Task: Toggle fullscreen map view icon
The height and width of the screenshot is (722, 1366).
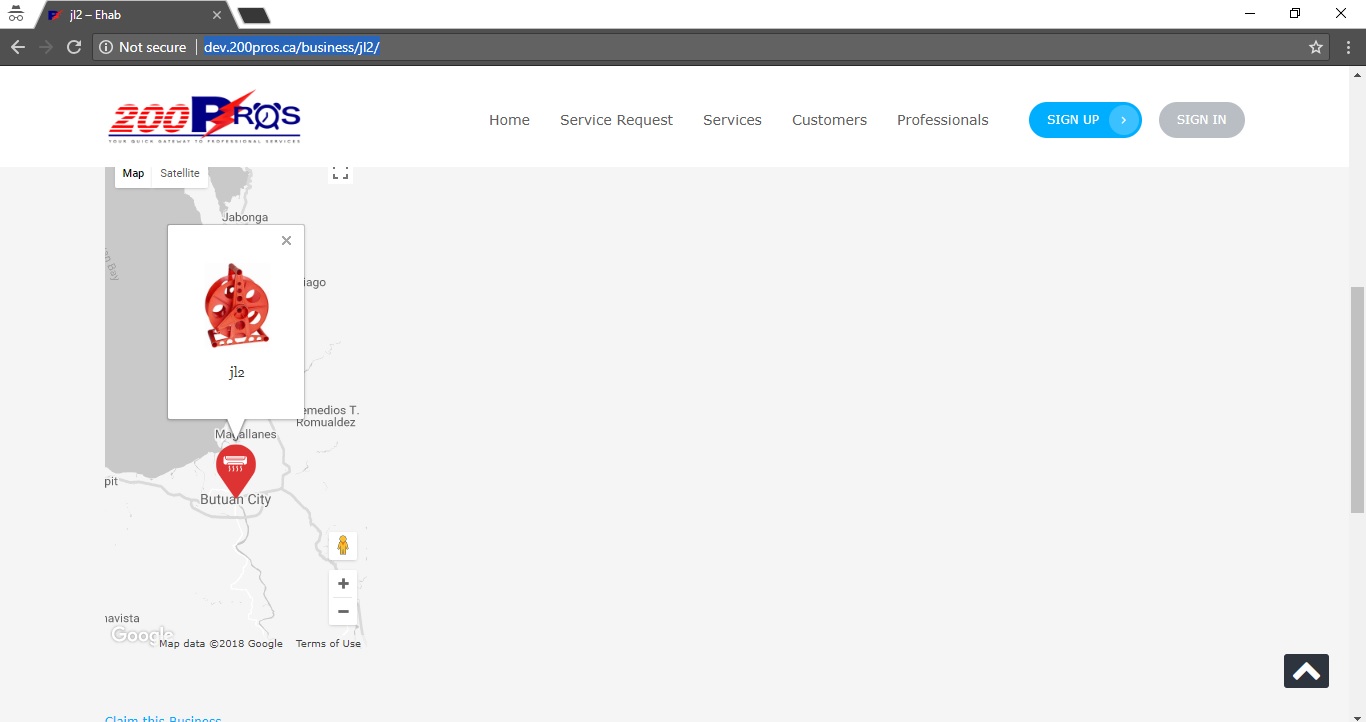Action: point(341,173)
